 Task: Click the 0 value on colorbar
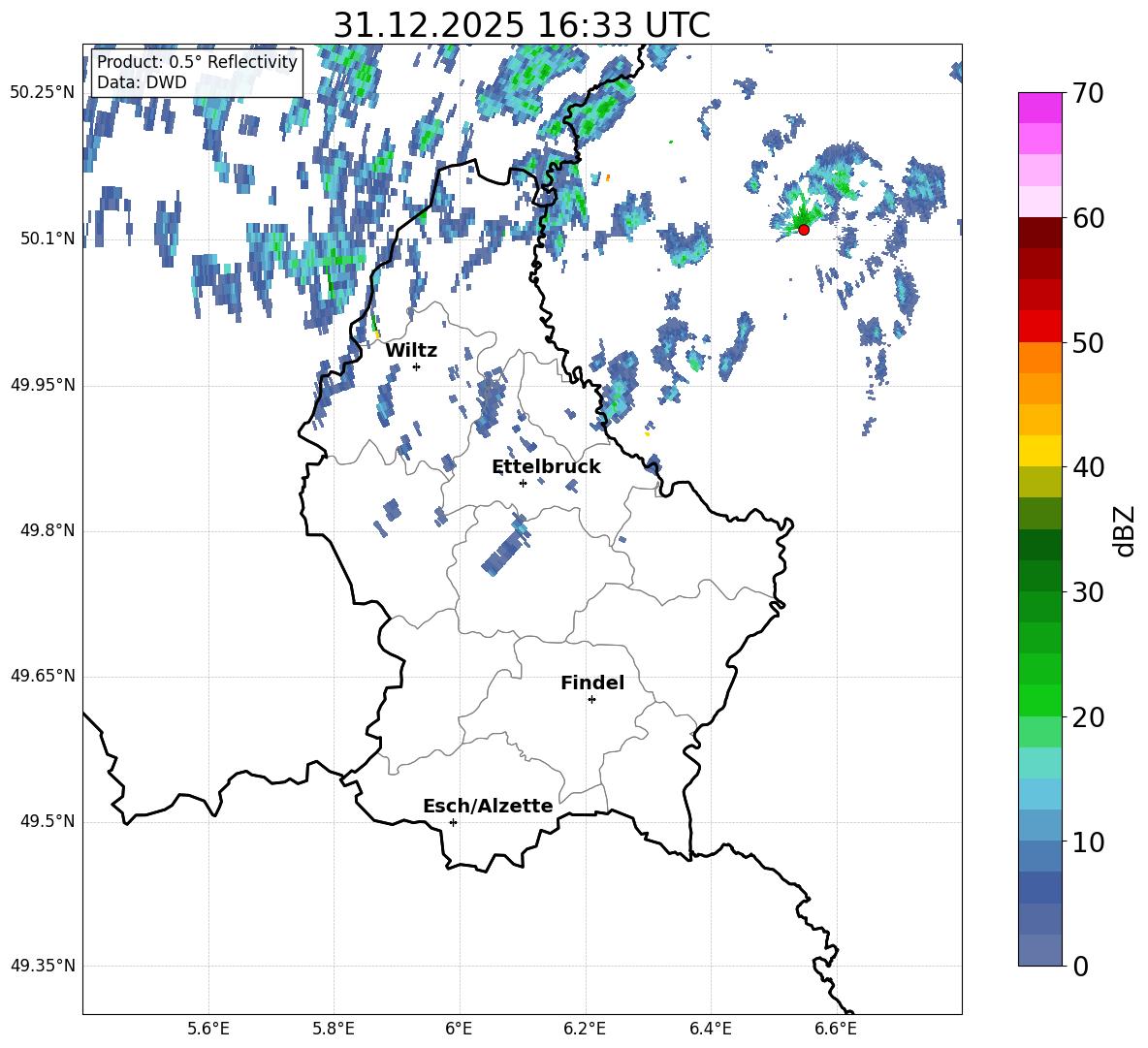point(1081,966)
